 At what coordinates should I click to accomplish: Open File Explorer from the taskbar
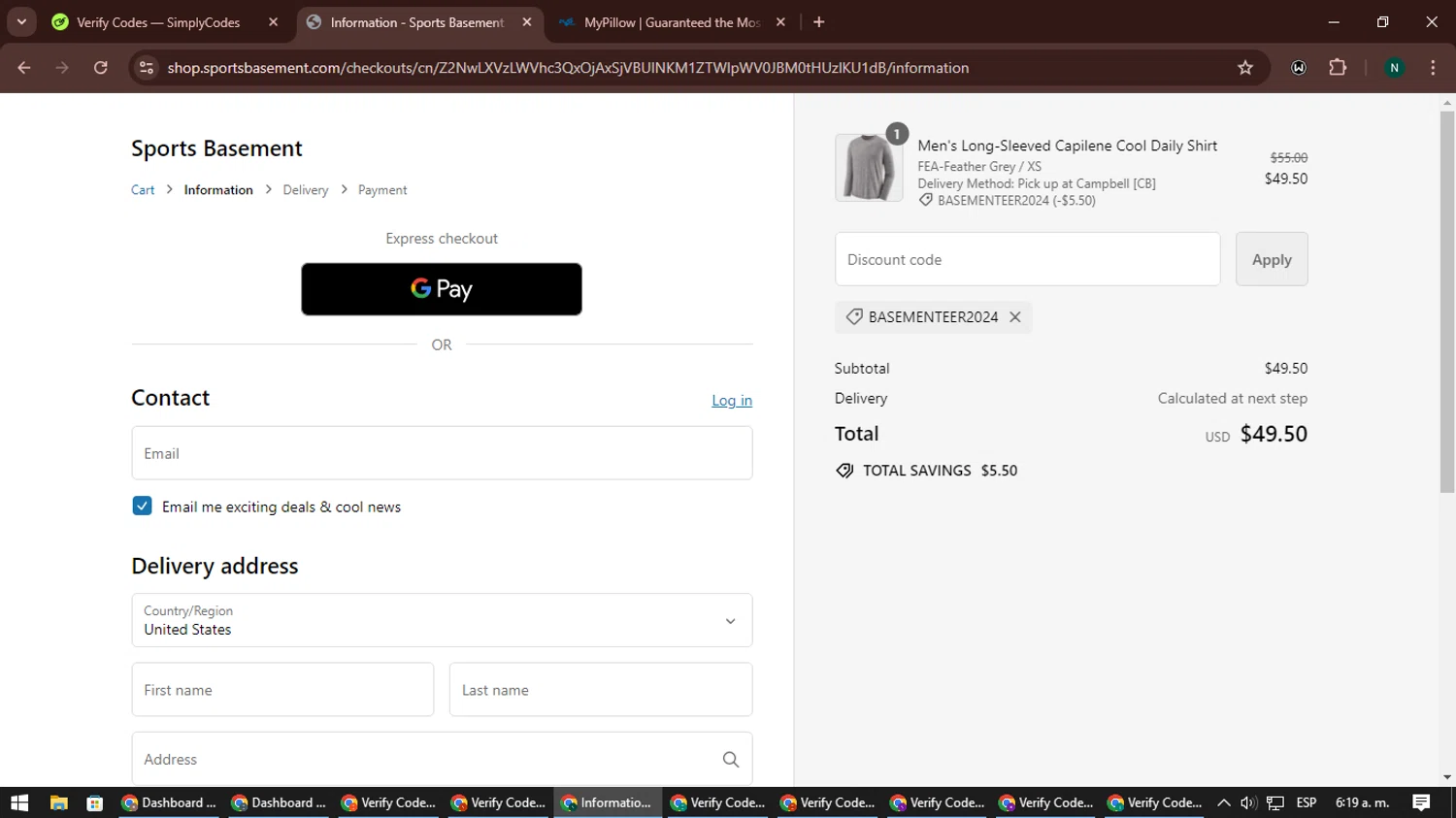[x=59, y=802]
